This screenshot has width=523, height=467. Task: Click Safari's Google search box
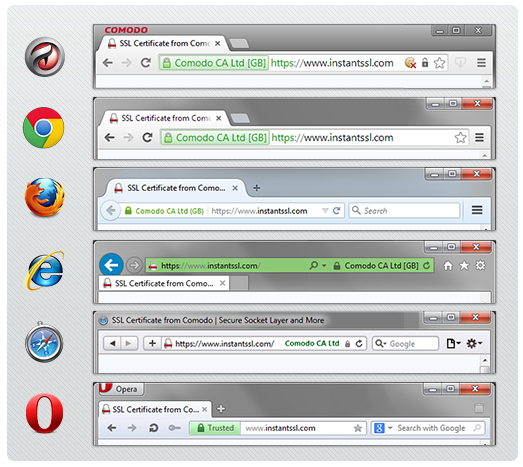point(405,343)
